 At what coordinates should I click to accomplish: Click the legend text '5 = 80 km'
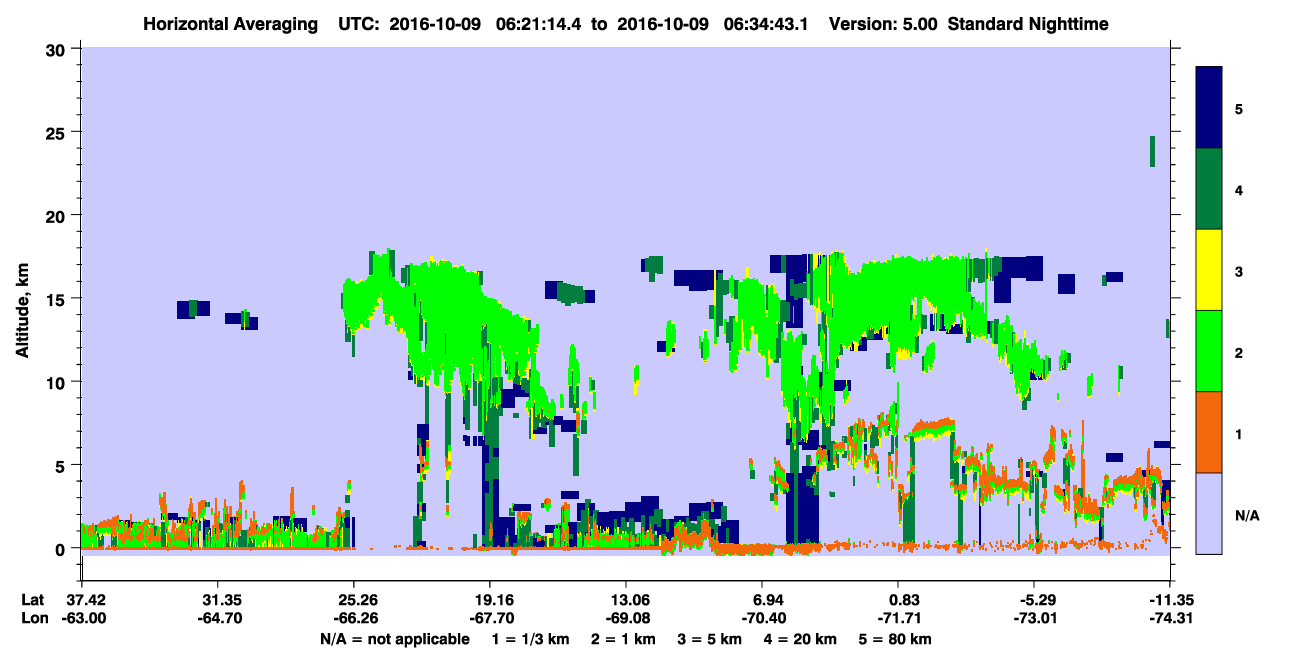895,638
